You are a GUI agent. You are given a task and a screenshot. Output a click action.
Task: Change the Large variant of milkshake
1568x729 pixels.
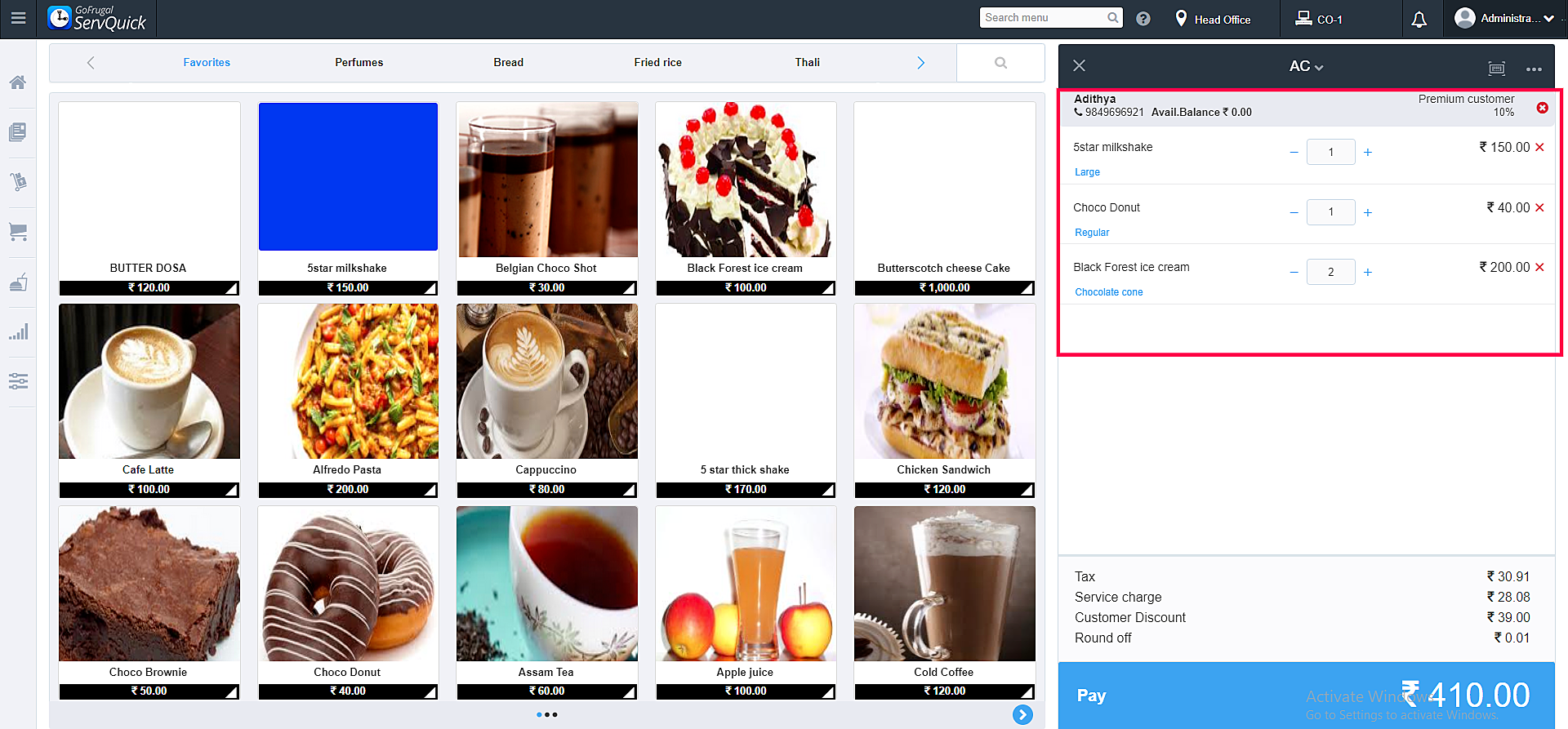[1087, 172]
